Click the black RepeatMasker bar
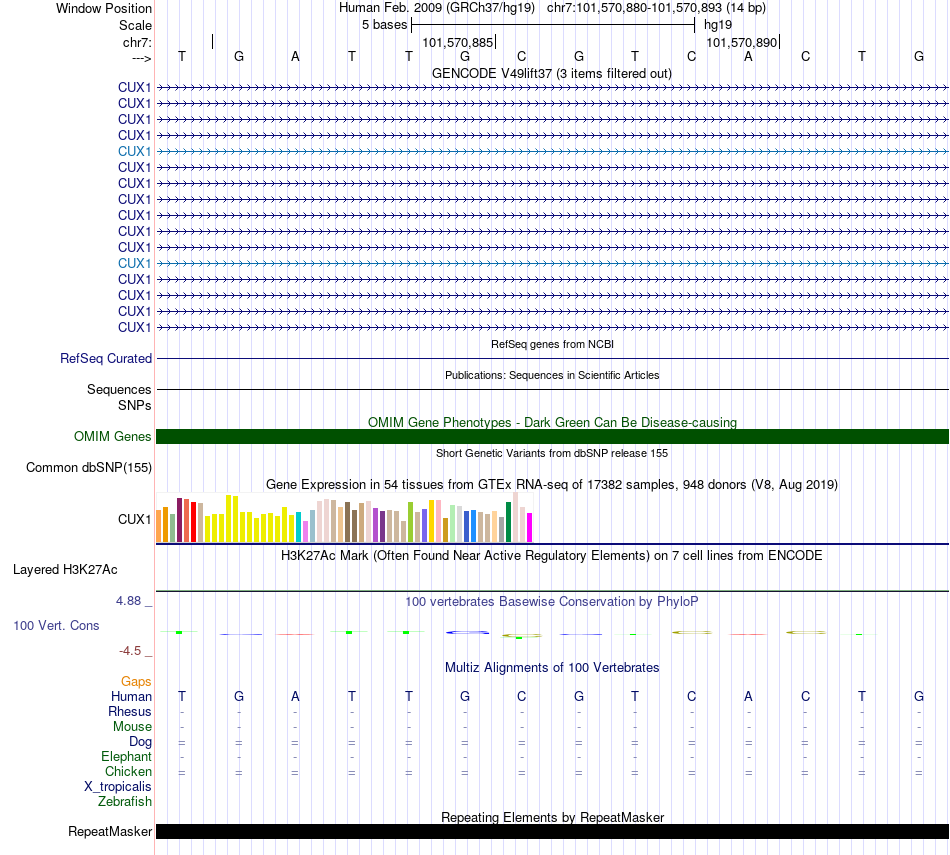 [553, 831]
